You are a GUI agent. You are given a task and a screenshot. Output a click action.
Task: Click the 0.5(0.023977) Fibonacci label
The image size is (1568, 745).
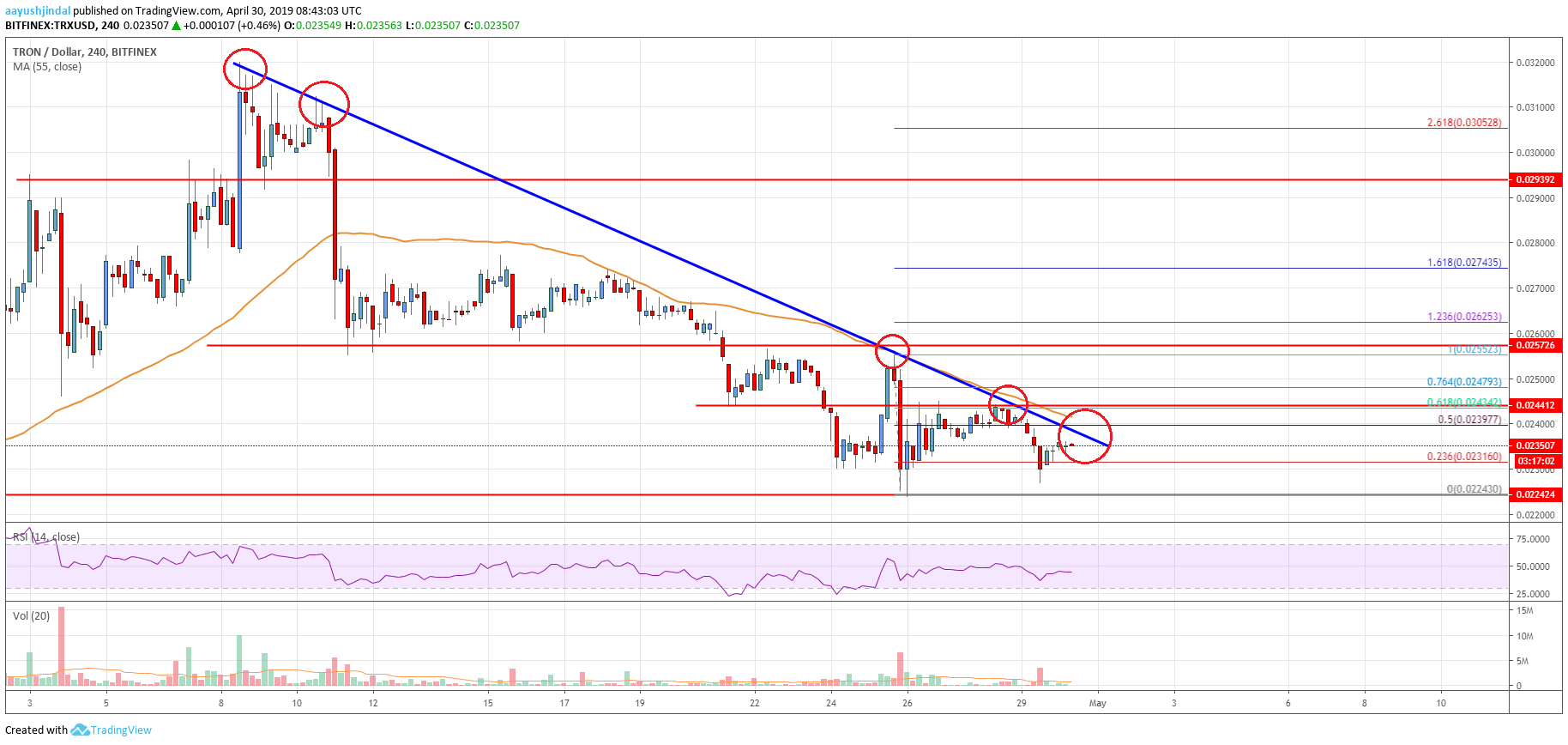coord(1469,420)
